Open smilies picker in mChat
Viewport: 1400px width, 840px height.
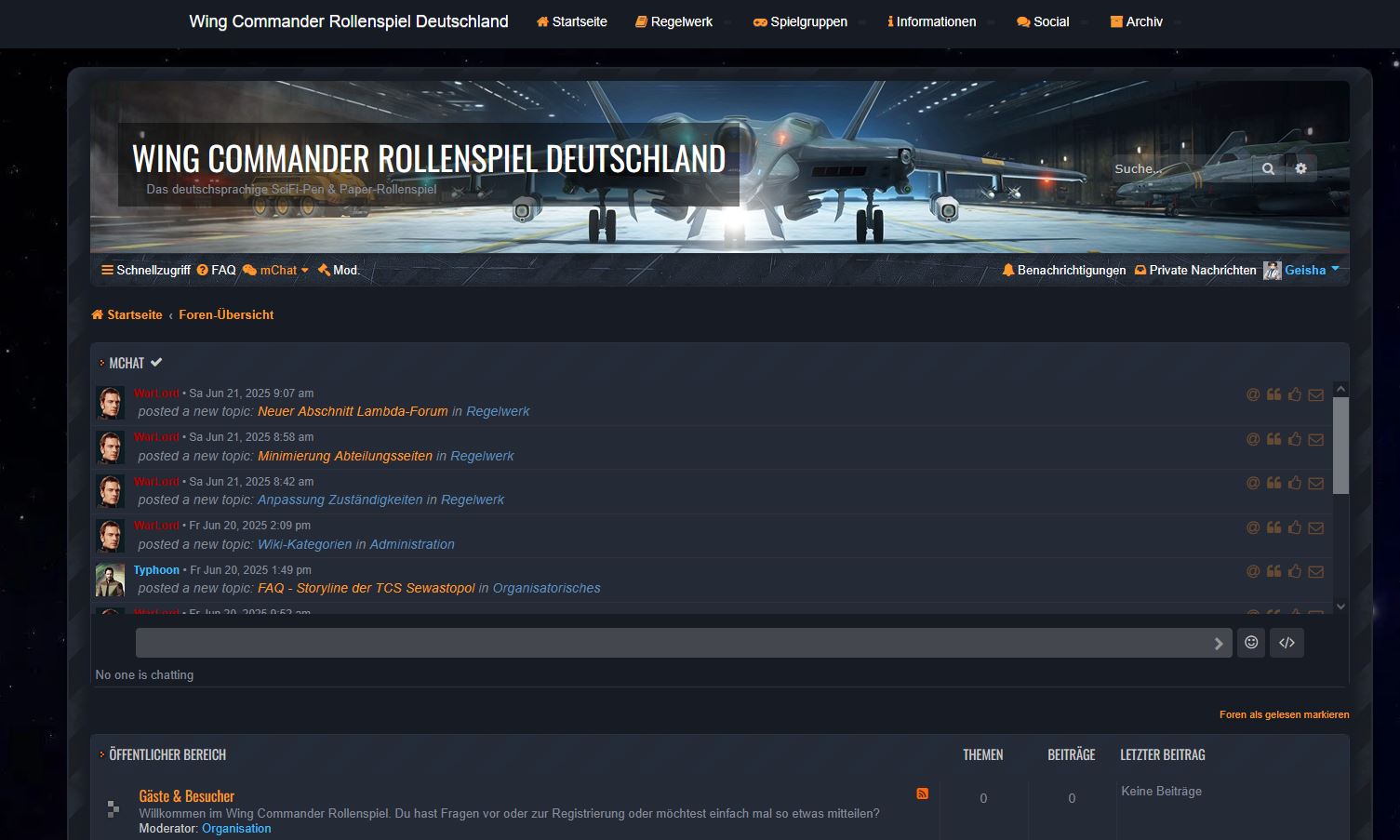pos(1251,643)
